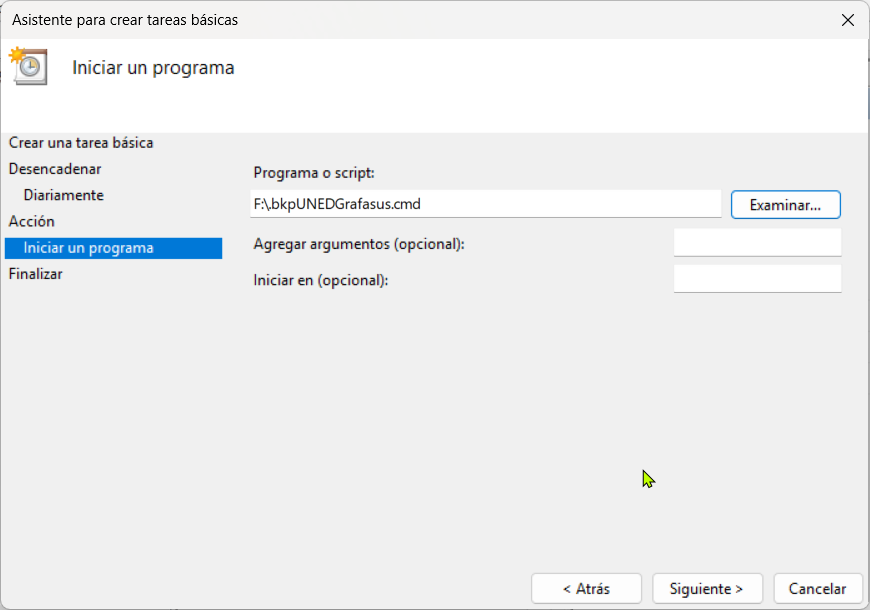The width and height of the screenshot is (870, 610).
Task: Click inside the optional arguments text box
Action: pyautogui.click(x=757, y=243)
